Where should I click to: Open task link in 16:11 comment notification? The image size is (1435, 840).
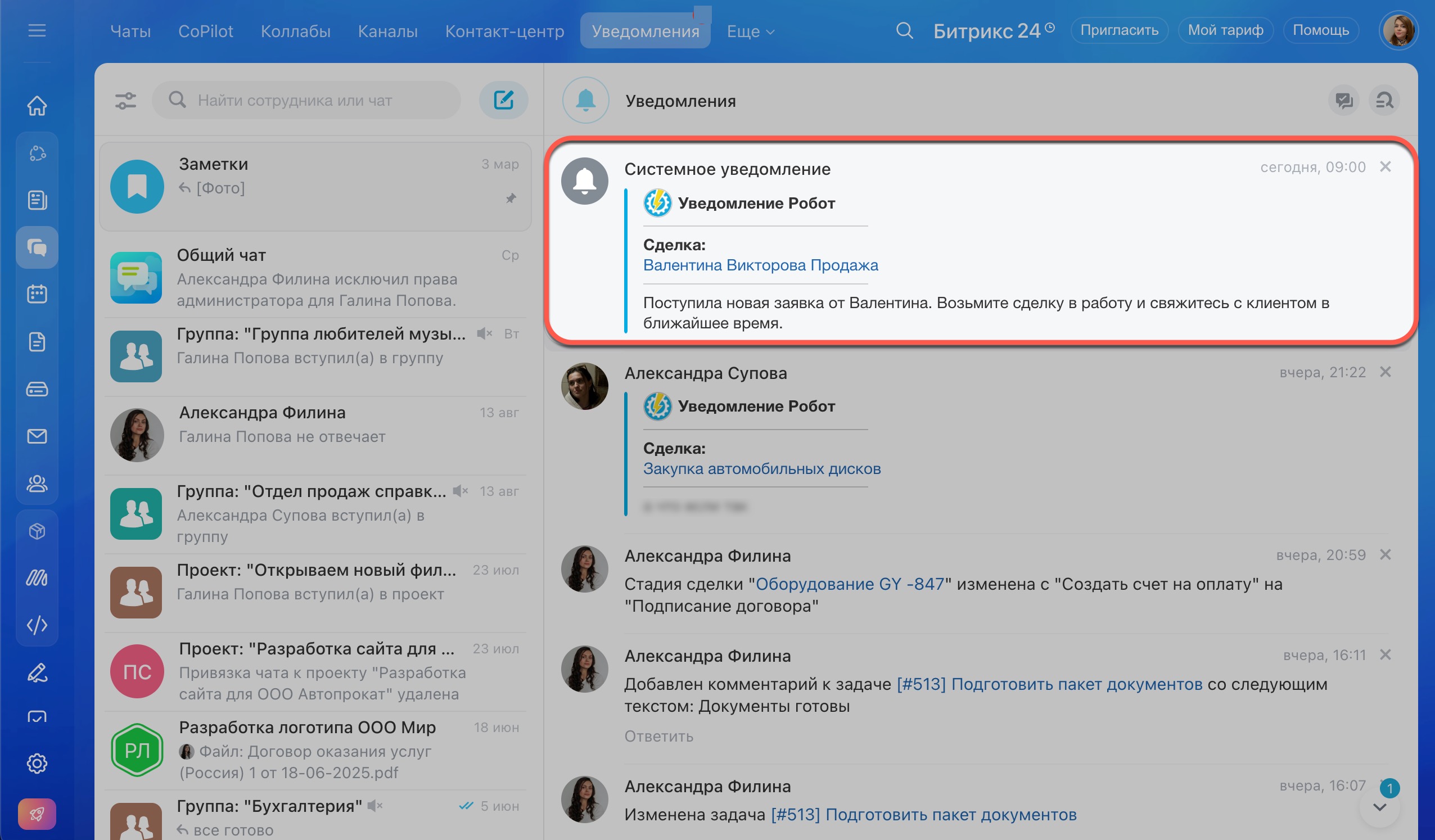pos(1049,684)
